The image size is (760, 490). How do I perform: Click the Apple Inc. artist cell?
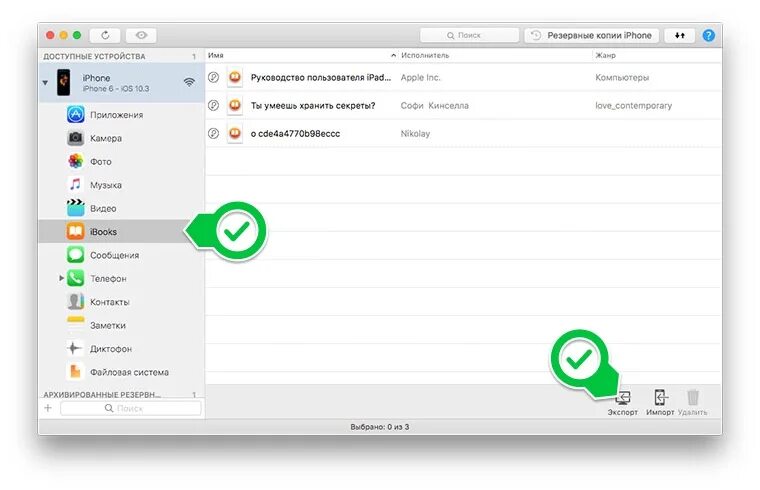(x=420, y=78)
